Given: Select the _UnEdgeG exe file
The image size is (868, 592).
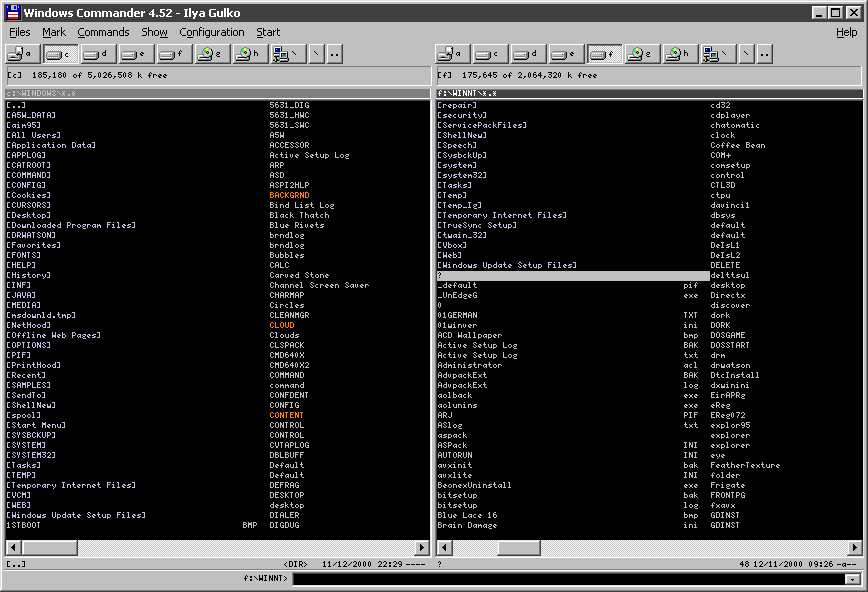Looking at the screenshot, I should coord(568,295).
